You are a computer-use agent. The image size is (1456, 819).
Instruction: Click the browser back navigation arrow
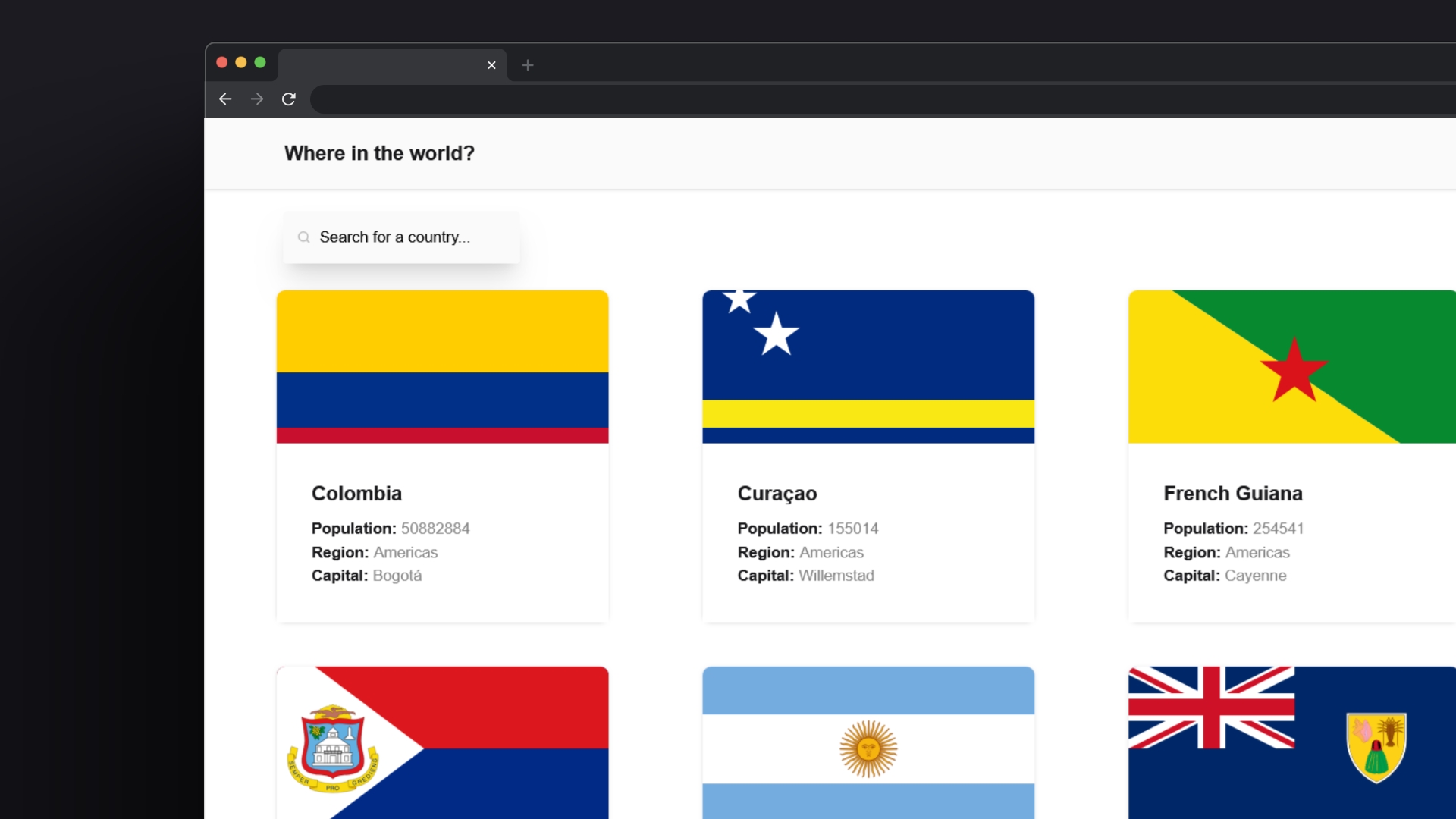[x=224, y=99]
